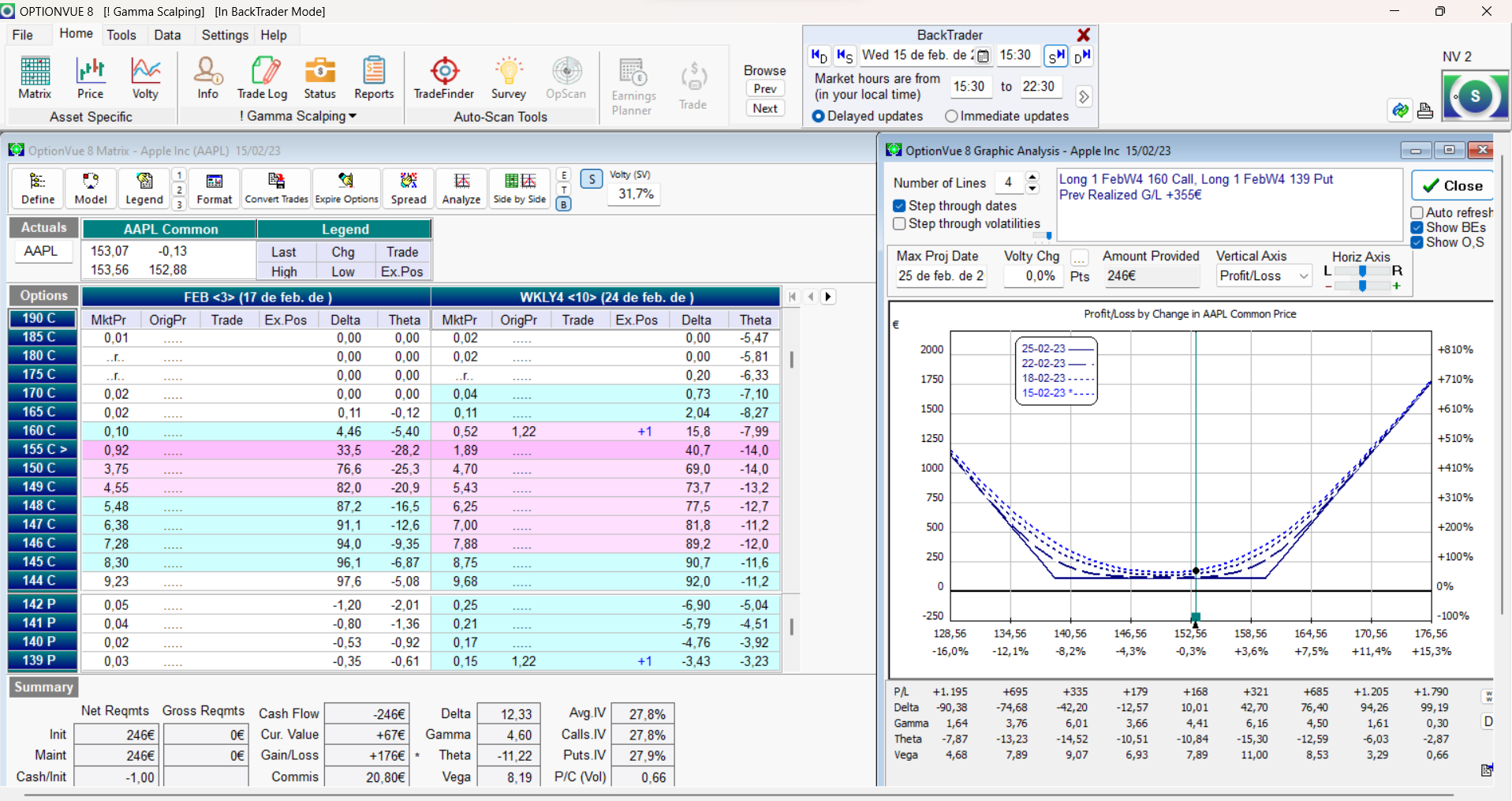Open the asset Info window
Viewport: 1512px width, 801px height.
click(x=208, y=78)
